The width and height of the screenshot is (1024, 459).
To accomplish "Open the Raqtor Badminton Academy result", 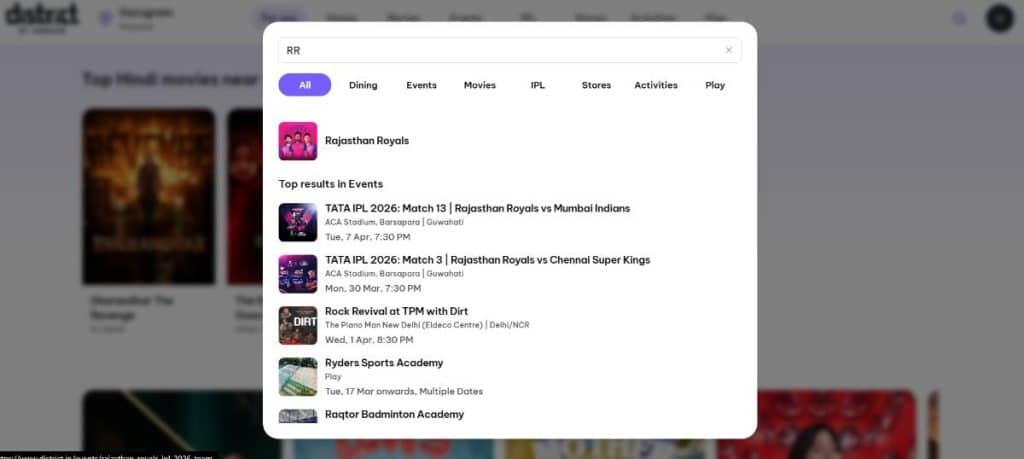I will coord(394,415).
